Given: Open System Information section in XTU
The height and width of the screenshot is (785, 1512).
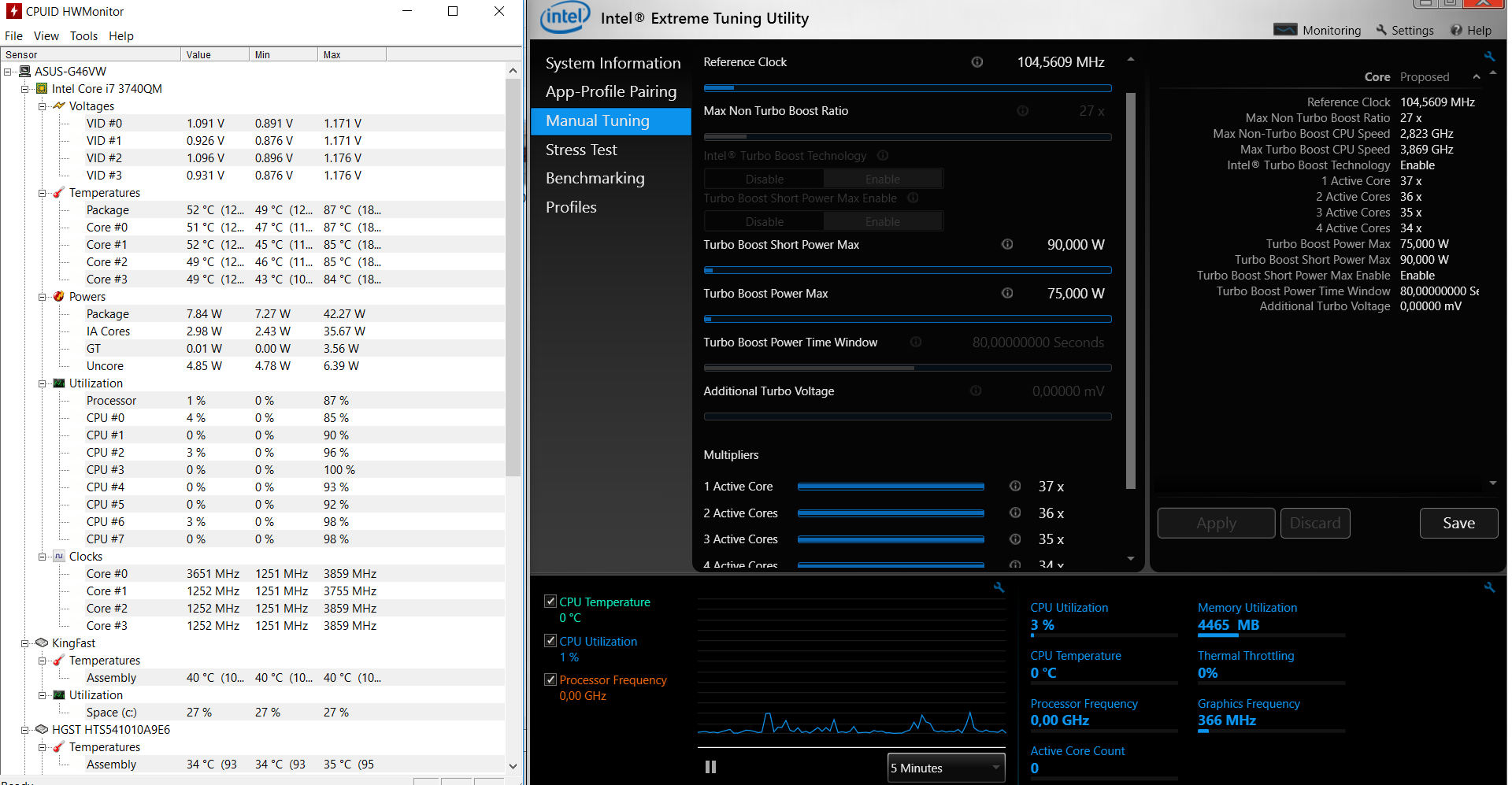Looking at the screenshot, I should [613, 63].
